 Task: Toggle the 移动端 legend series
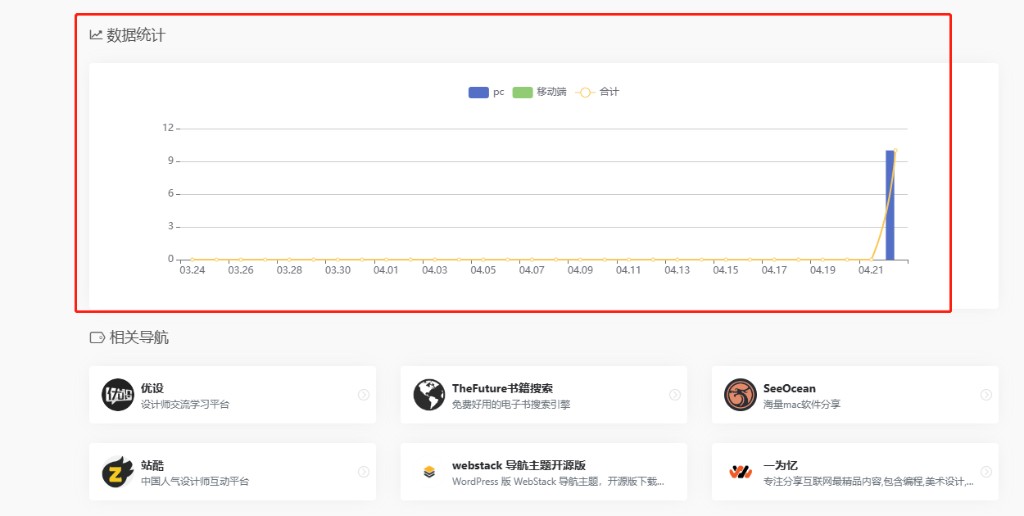[539, 92]
